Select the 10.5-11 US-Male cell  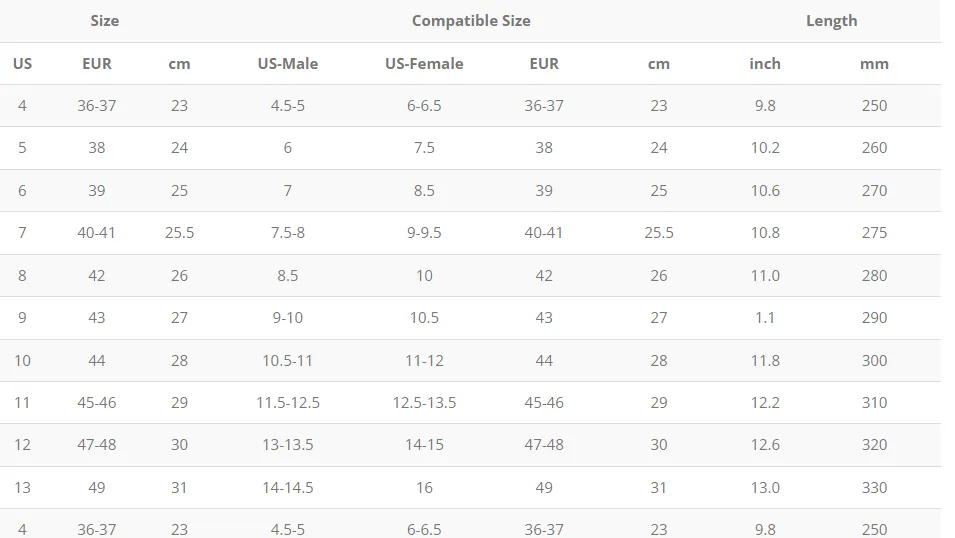pyautogui.click(x=287, y=360)
